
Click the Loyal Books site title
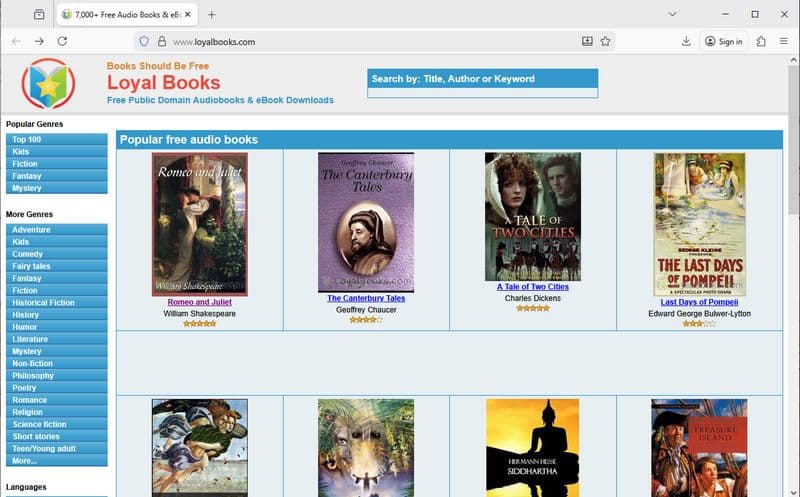163,83
